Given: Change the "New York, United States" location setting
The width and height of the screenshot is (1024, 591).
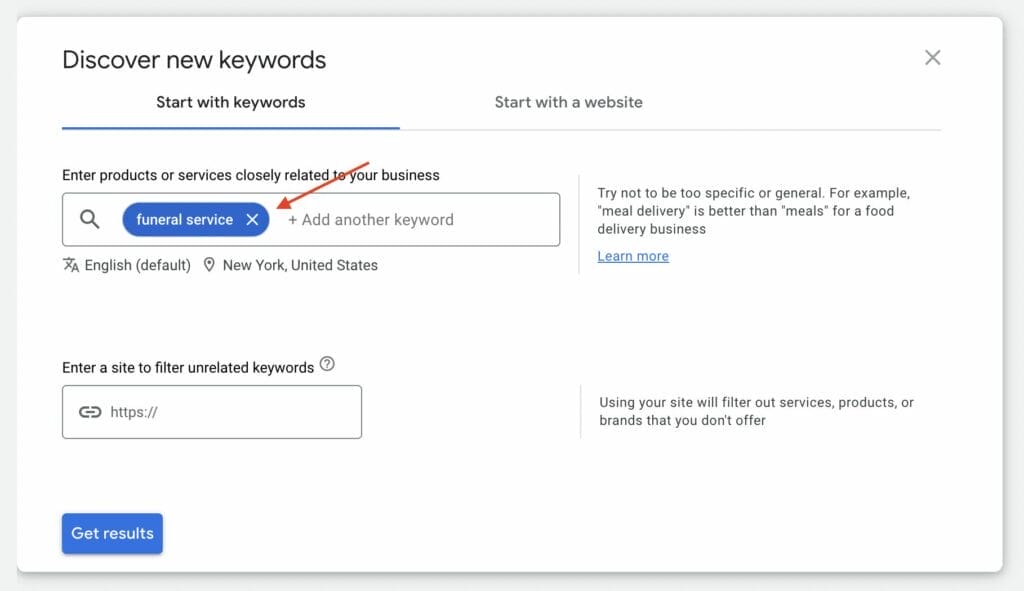Looking at the screenshot, I should (299, 265).
